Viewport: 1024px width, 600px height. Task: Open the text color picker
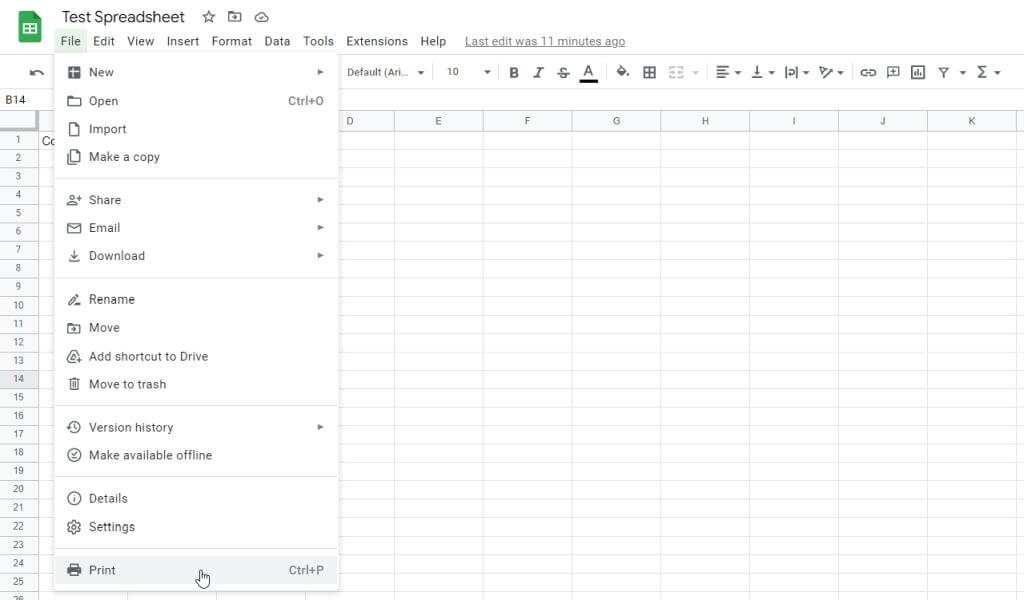pos(588,72)
